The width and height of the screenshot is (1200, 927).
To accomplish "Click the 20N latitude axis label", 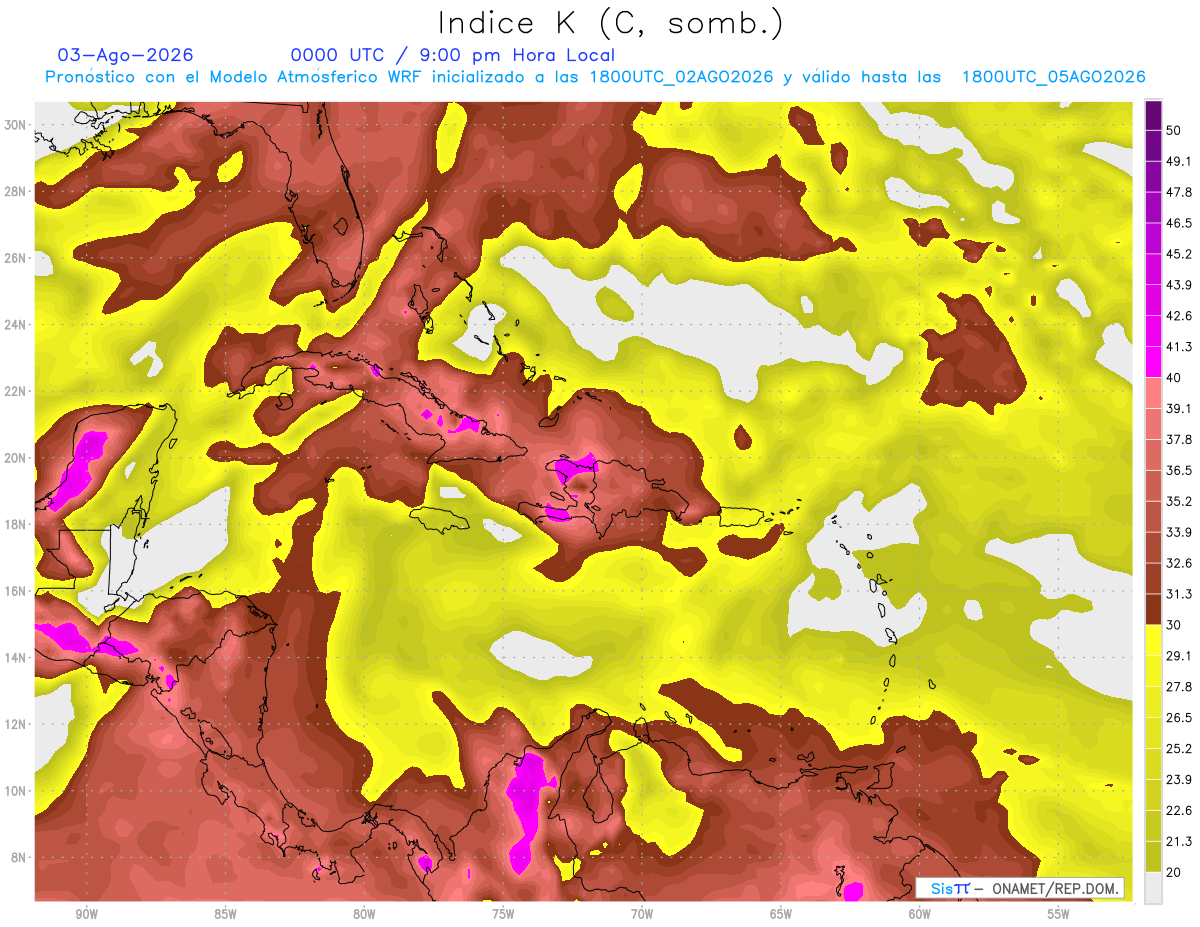I will (16, 458).
